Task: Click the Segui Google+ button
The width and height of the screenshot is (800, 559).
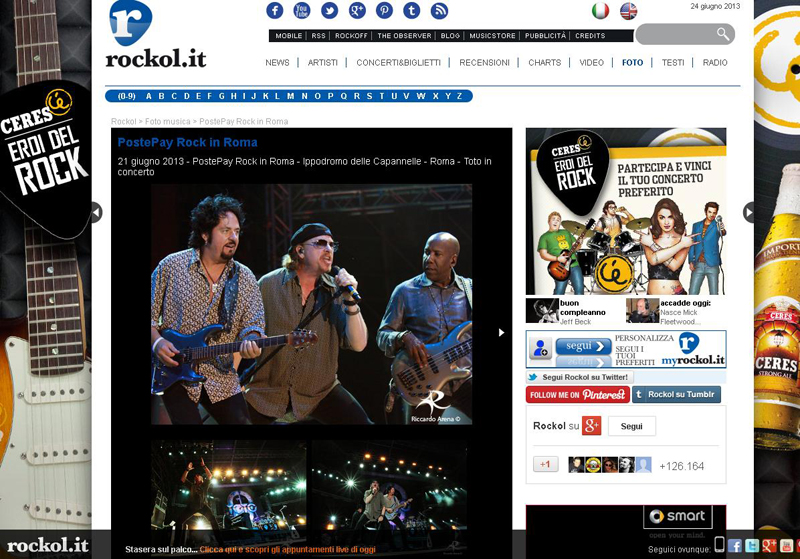Action: 632,426
